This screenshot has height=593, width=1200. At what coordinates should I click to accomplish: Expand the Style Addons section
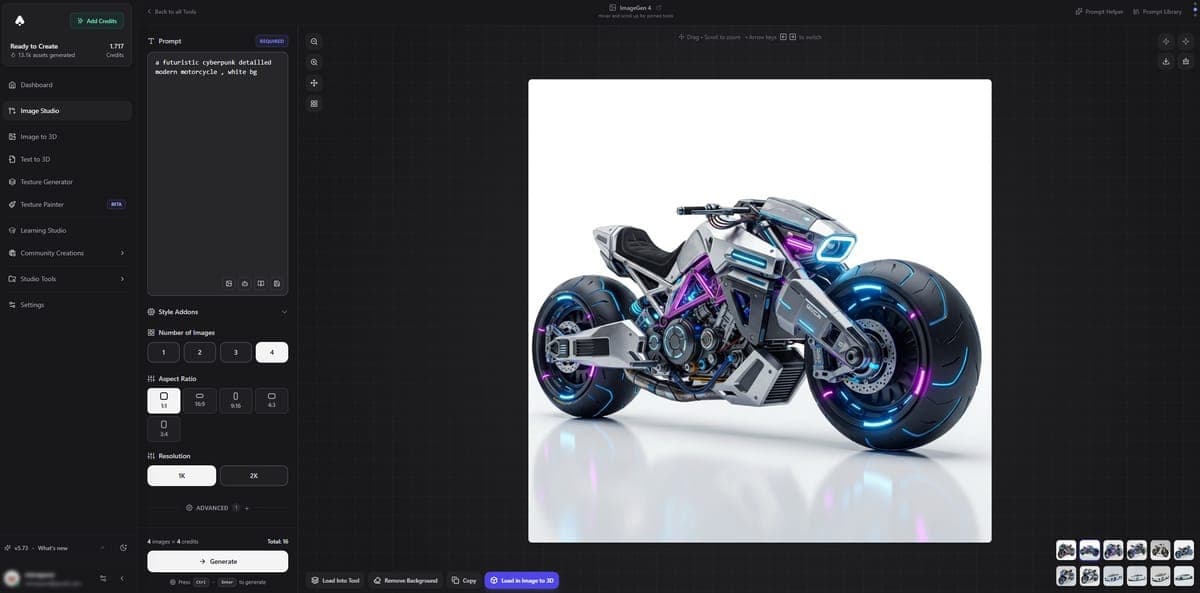(217, 312)
